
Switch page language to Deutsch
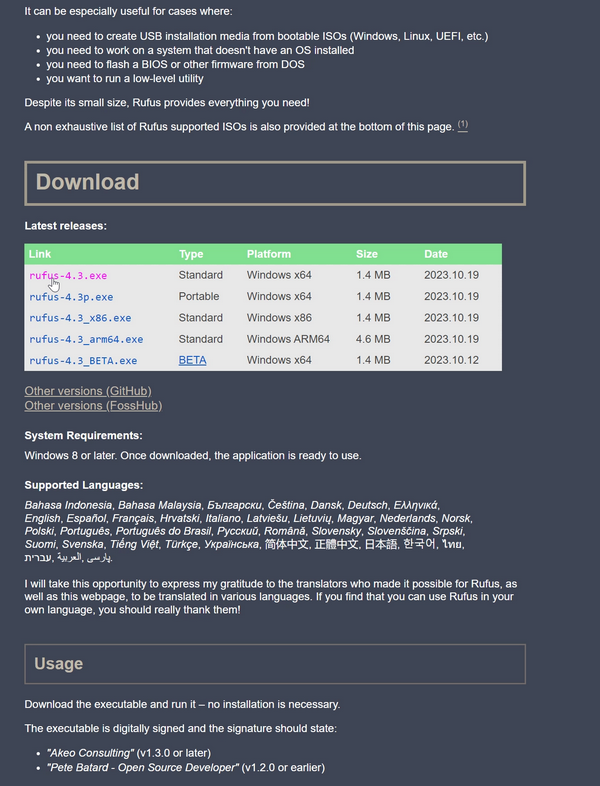(364, 505)
